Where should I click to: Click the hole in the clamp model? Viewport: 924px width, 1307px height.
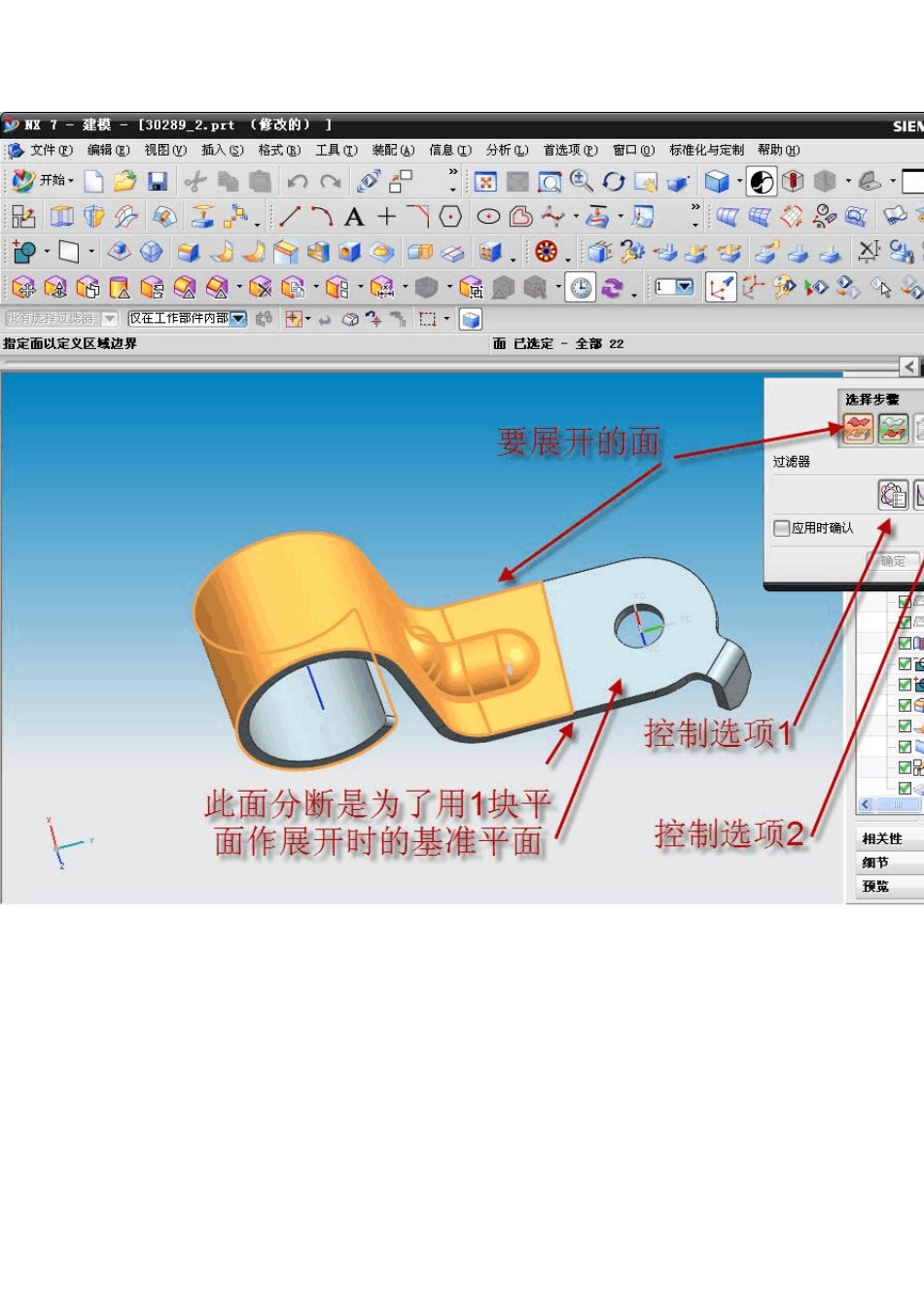[x=640, y=625]
